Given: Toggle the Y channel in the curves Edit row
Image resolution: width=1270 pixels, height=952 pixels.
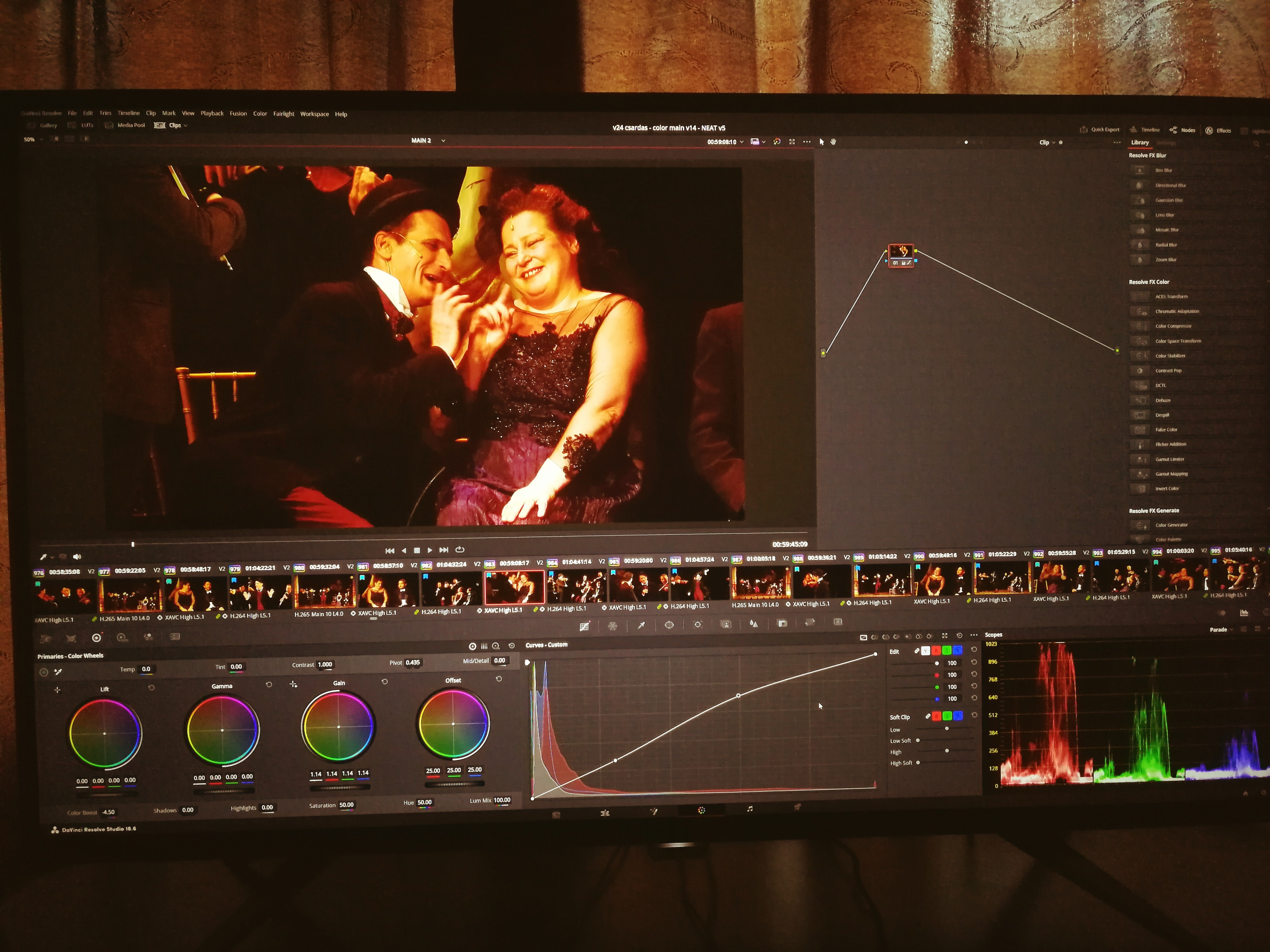Looking at the screenshot, I should tap(926, 651).
